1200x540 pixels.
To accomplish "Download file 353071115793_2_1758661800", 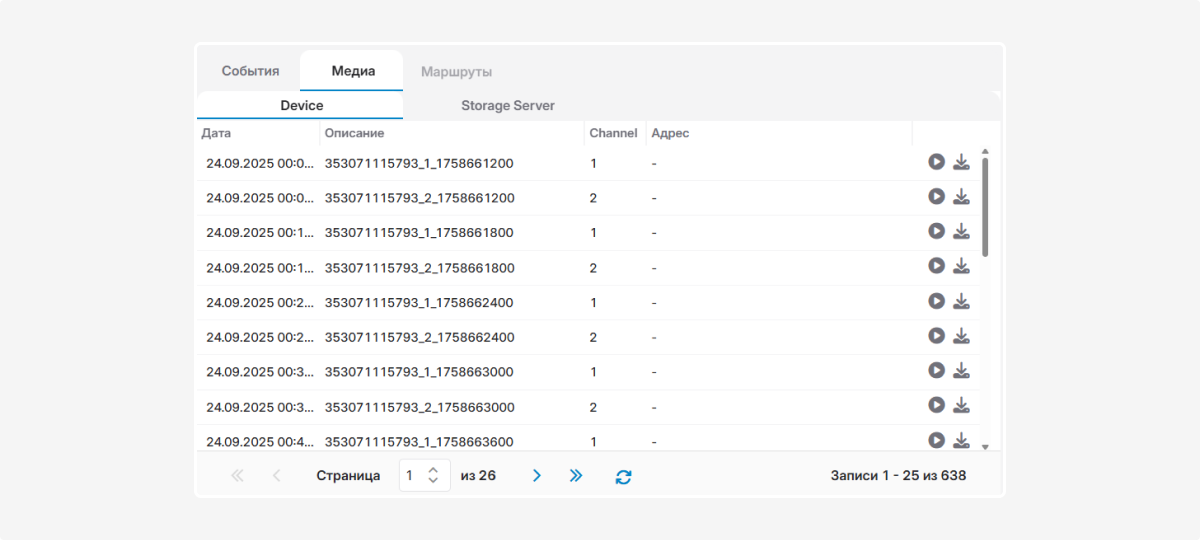I will pos(961,267).
